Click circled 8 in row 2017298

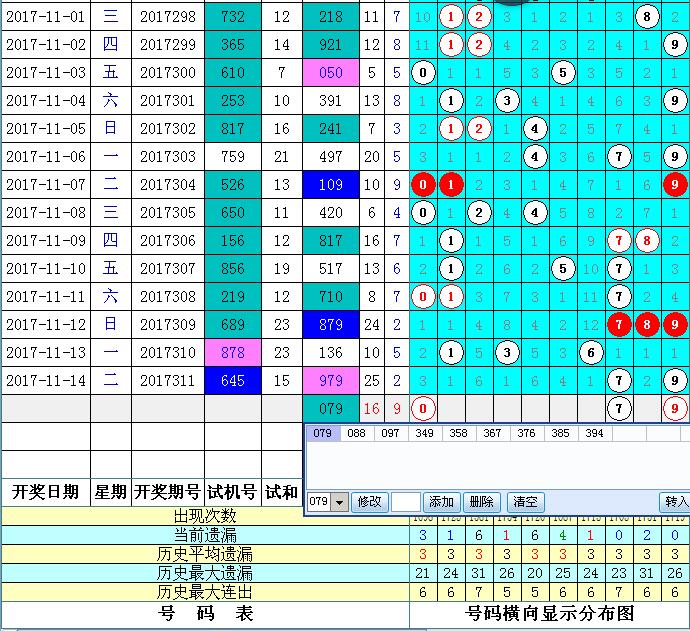click(648, 16)
